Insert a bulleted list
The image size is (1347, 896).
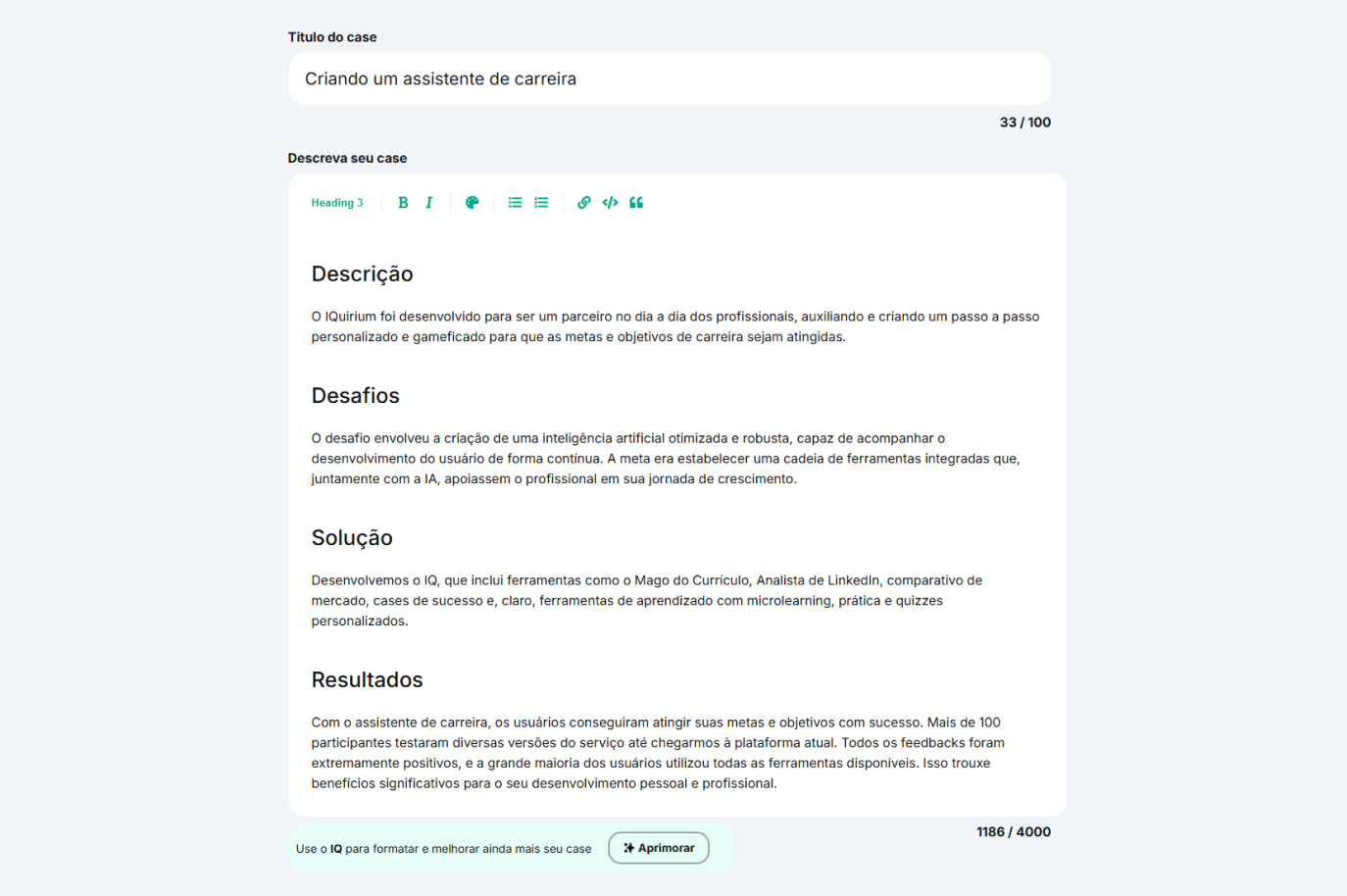coord(515,203)
